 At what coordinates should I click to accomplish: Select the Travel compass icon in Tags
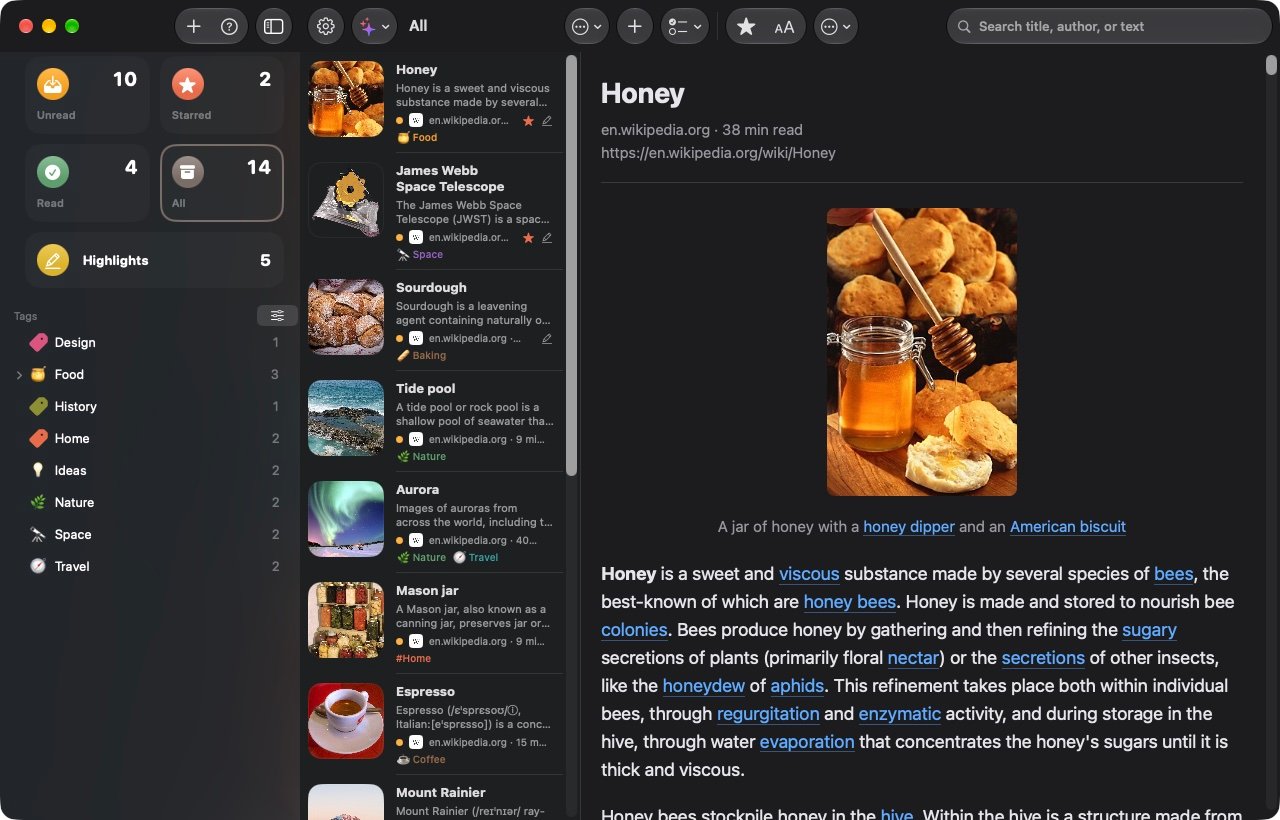[38, 567]
